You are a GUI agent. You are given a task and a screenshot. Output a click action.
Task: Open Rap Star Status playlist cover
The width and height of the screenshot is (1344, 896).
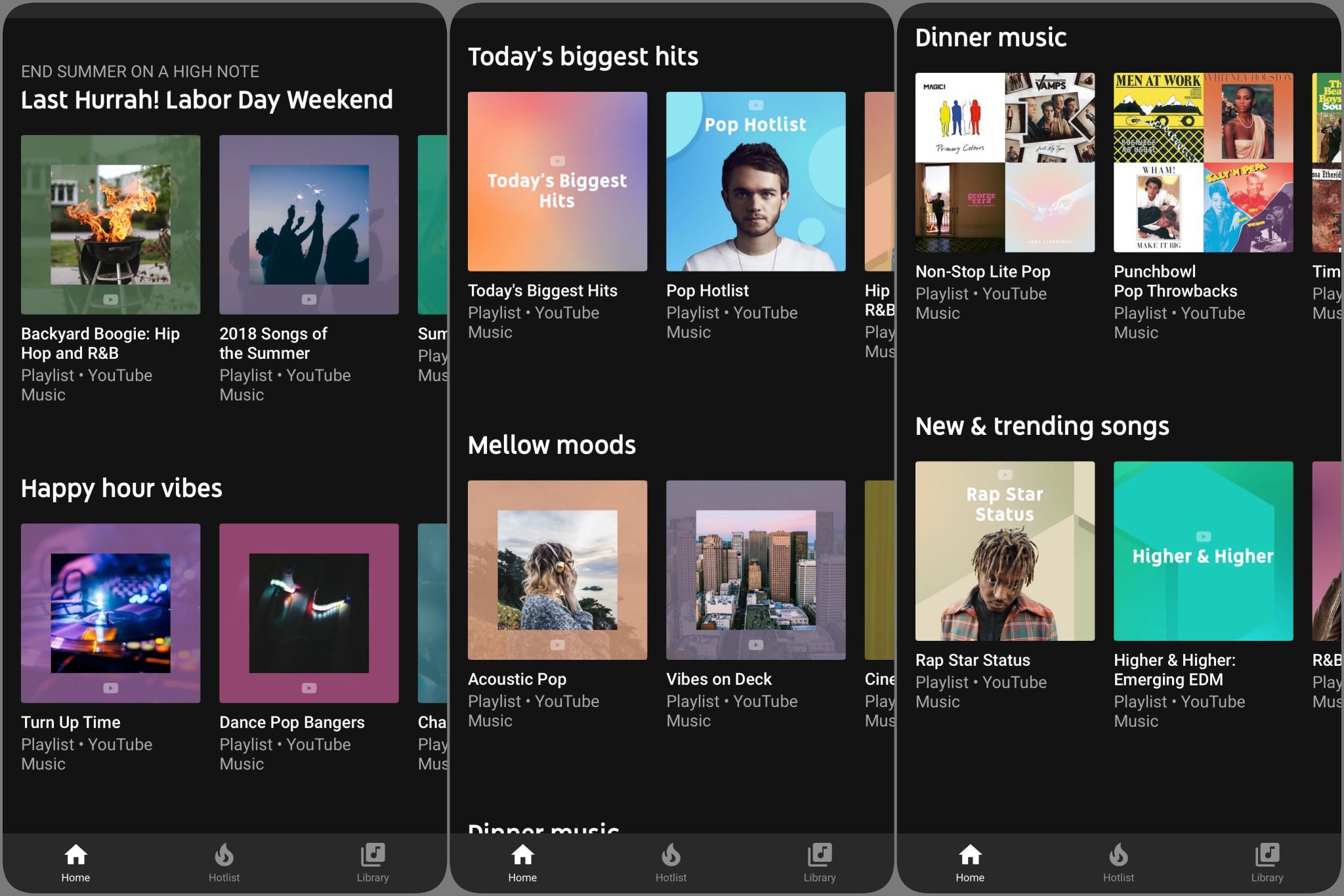pos(1005,551)
